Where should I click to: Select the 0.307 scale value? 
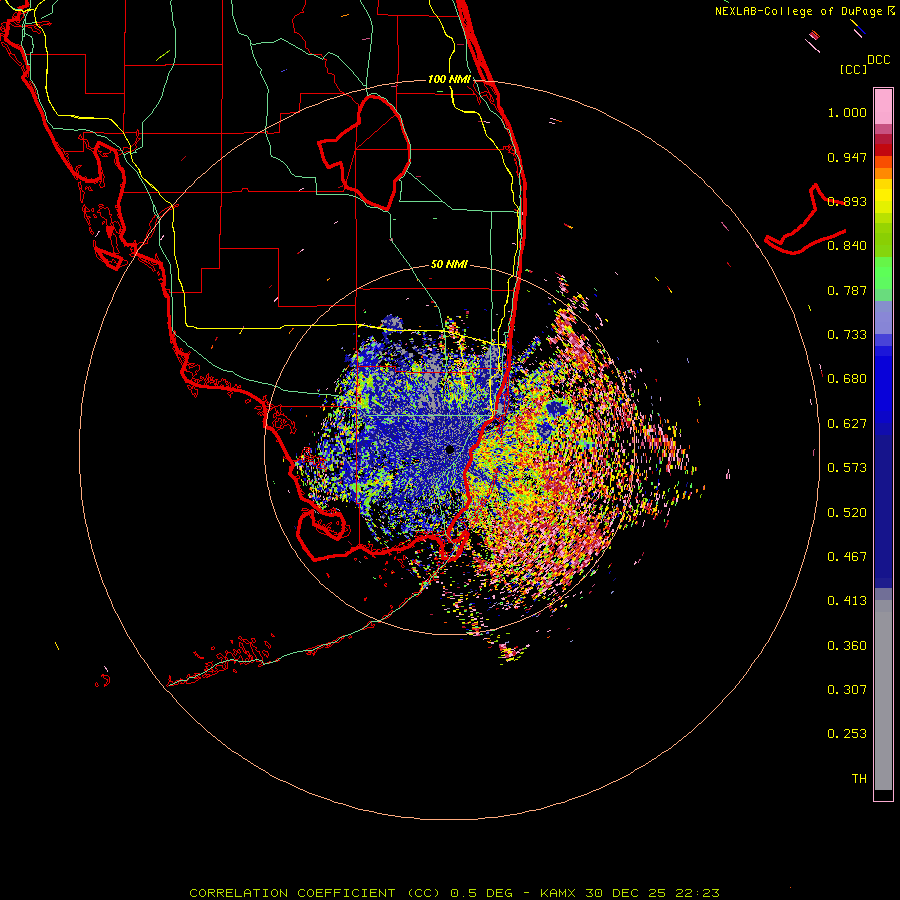(847, 690)
